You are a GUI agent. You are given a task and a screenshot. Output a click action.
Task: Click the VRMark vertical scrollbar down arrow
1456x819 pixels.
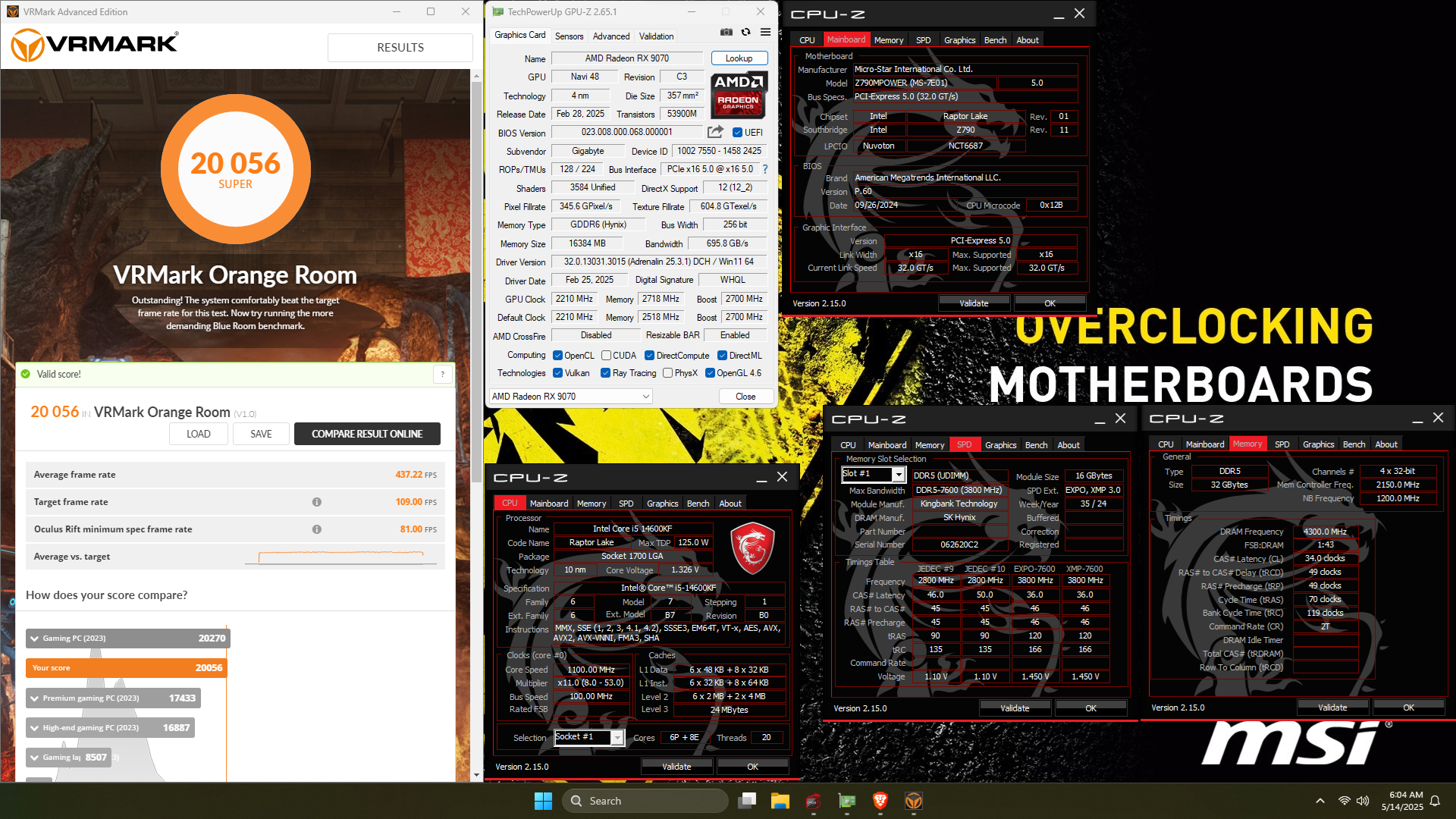(476, 775)
